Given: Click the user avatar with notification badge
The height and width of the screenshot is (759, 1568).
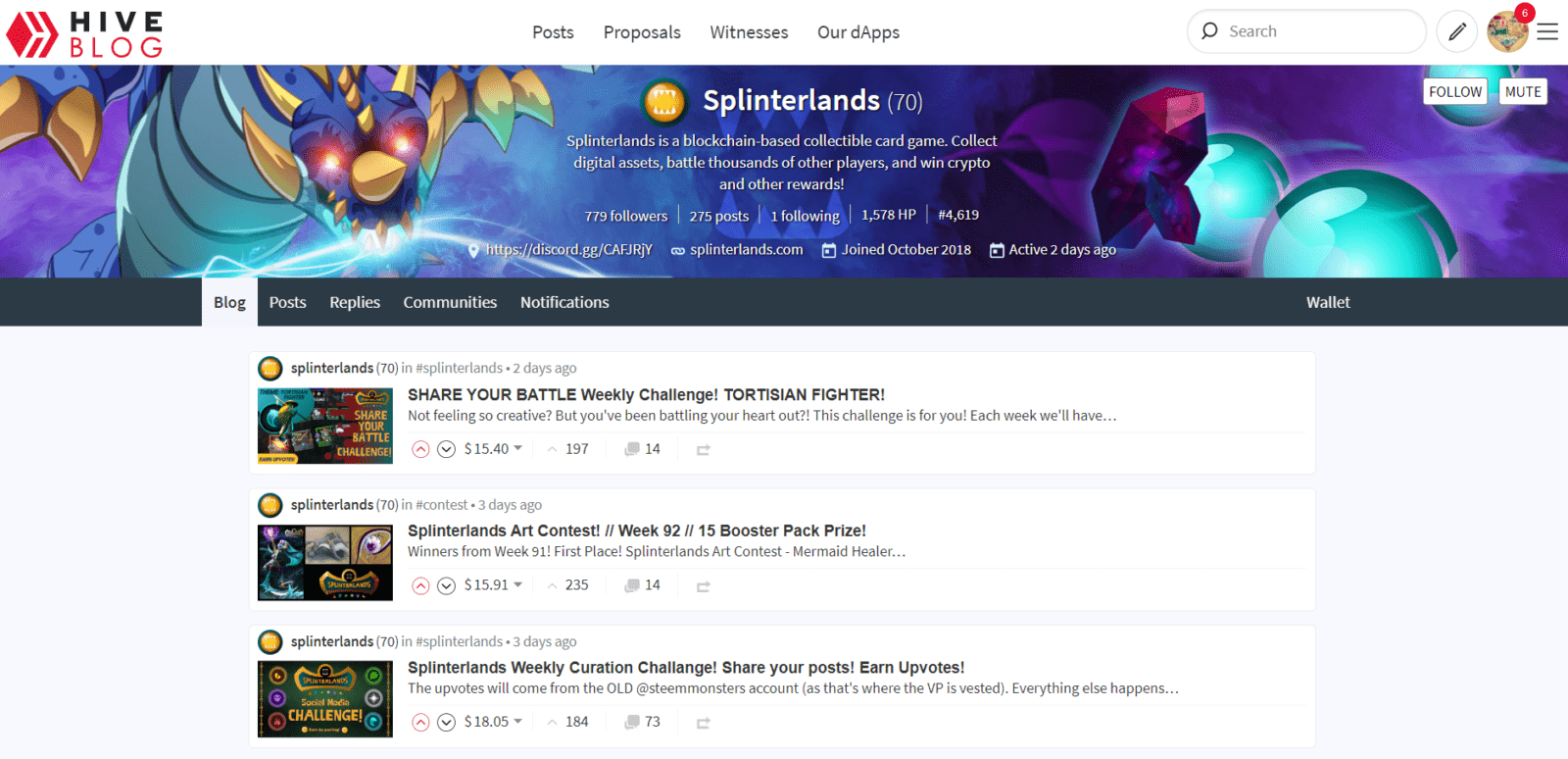Looking at the screenshot, I should point(1507,31).
